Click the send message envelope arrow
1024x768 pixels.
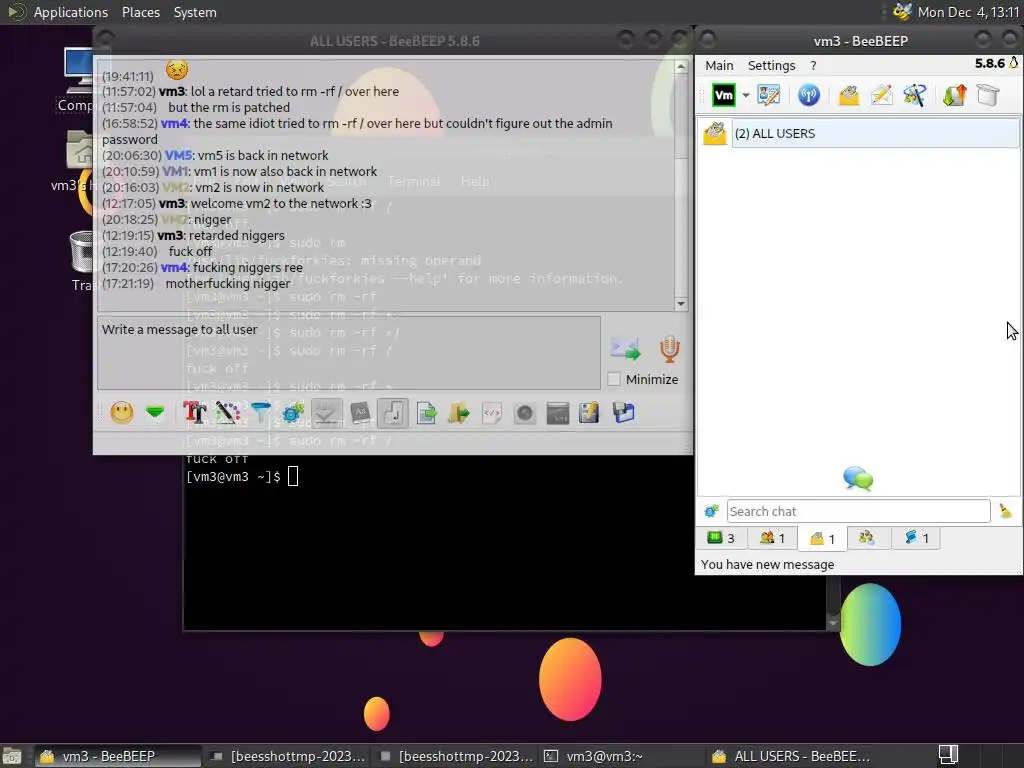tap(626, 349)
